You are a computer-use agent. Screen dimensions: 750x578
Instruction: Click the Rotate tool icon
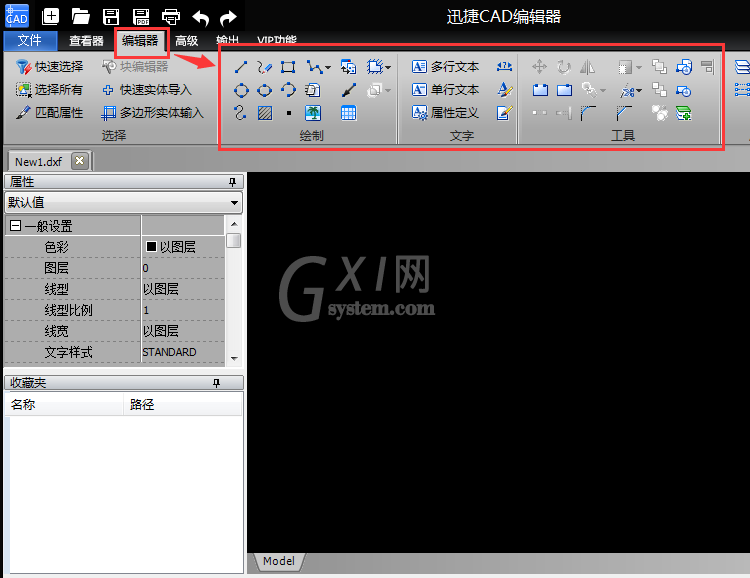click(564, 67)
